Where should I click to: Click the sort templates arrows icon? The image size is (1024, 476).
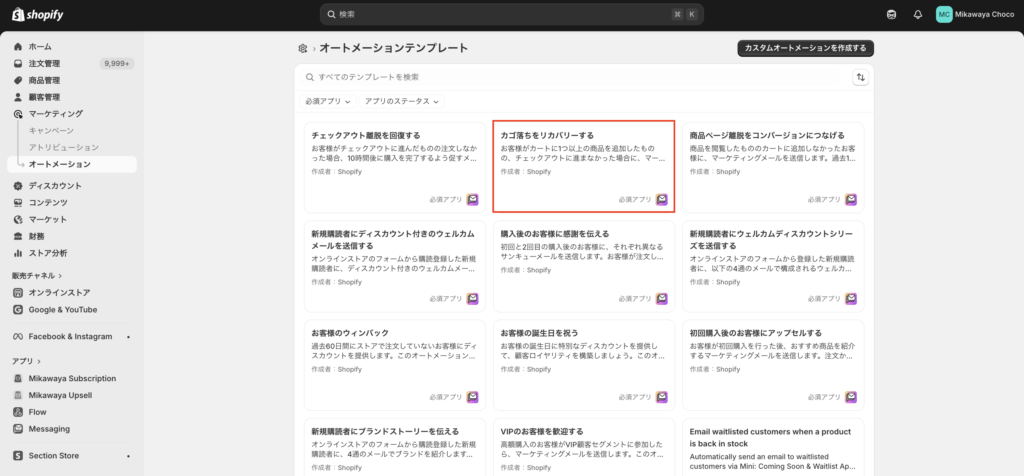pyautogui.click(x=860, y=77)
